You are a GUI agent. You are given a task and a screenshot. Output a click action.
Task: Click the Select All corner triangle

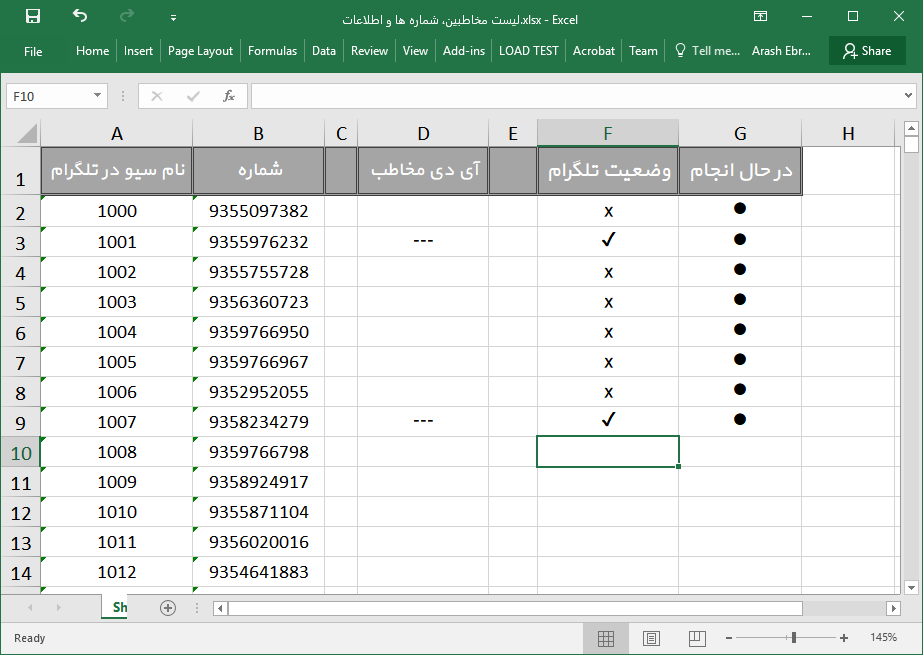[x=27, y=133]
